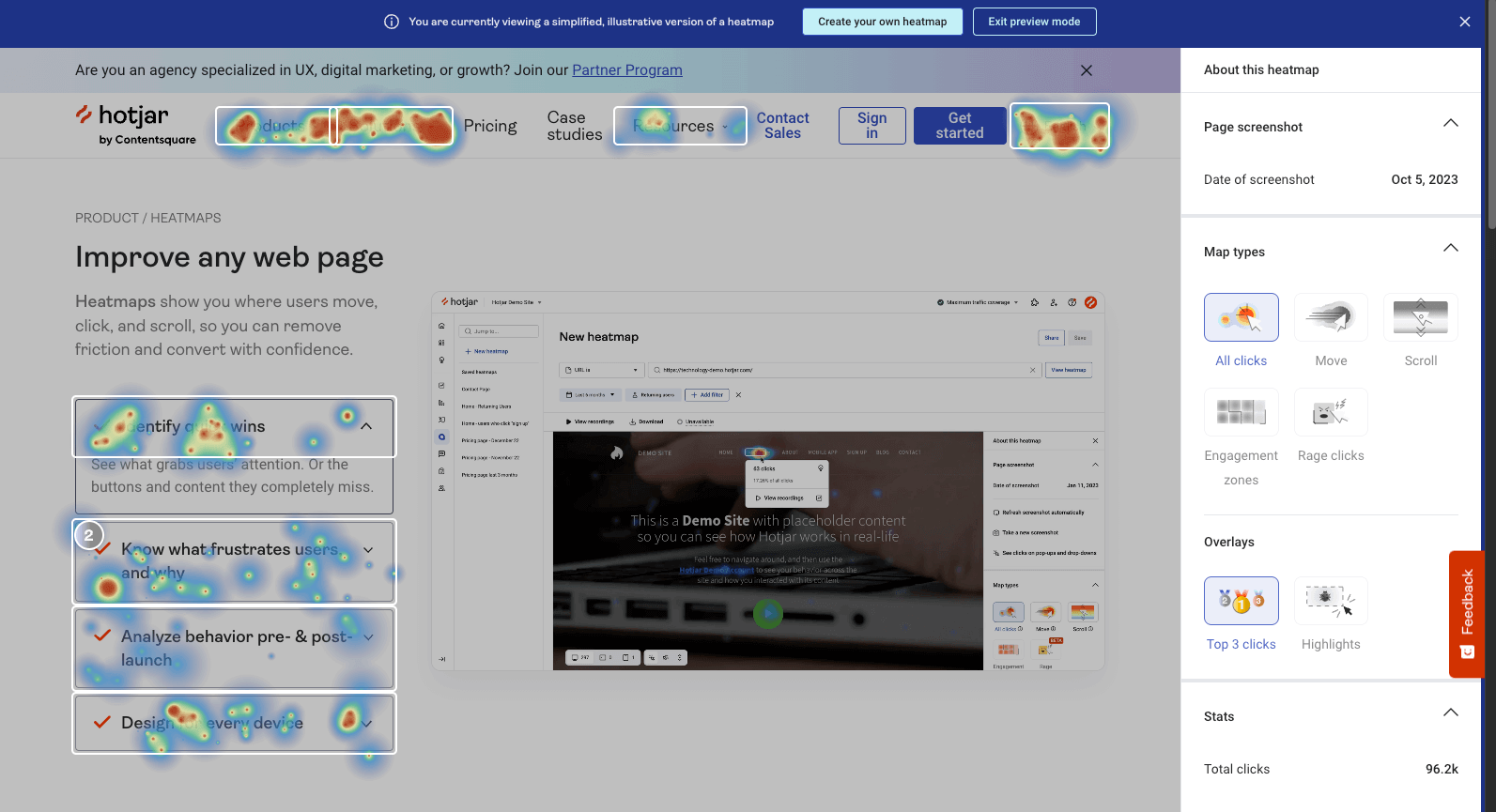
Task: Enable the Highlights overlay
Action: coord(1331,601)
